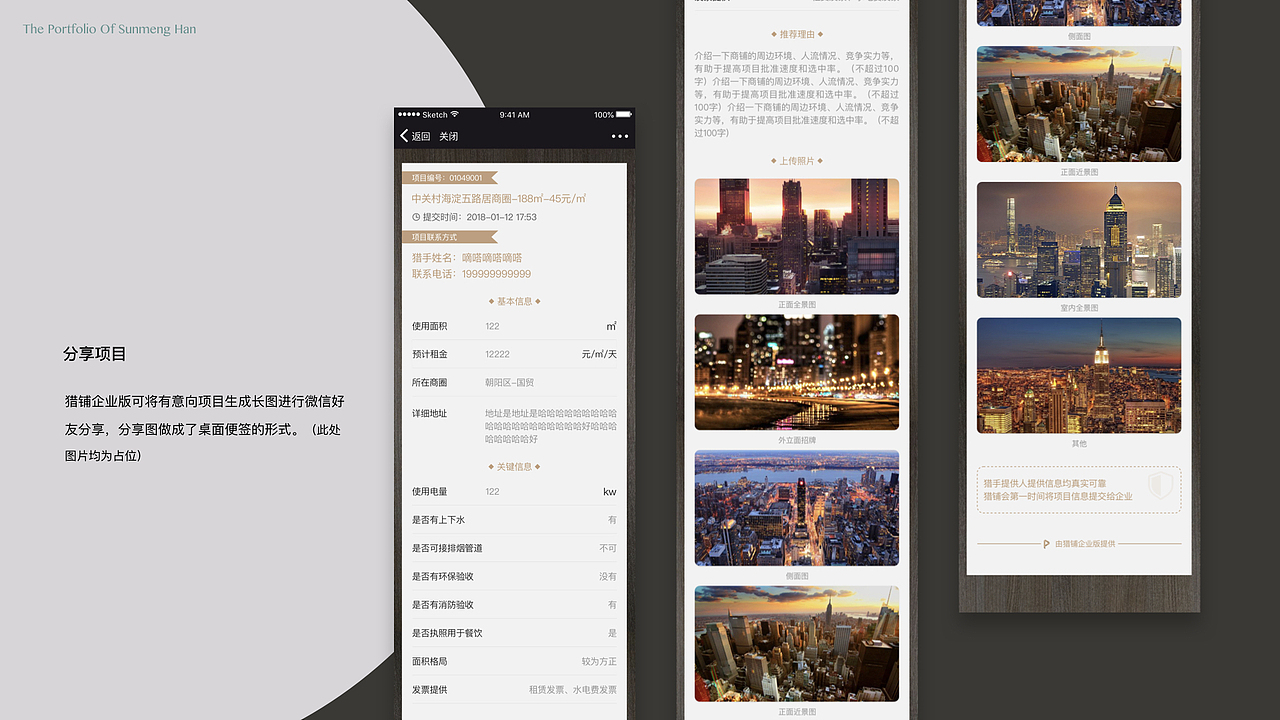Click The Portfolio Of Sunmeng Han title

pyautogui.click(x=110, y=29)
